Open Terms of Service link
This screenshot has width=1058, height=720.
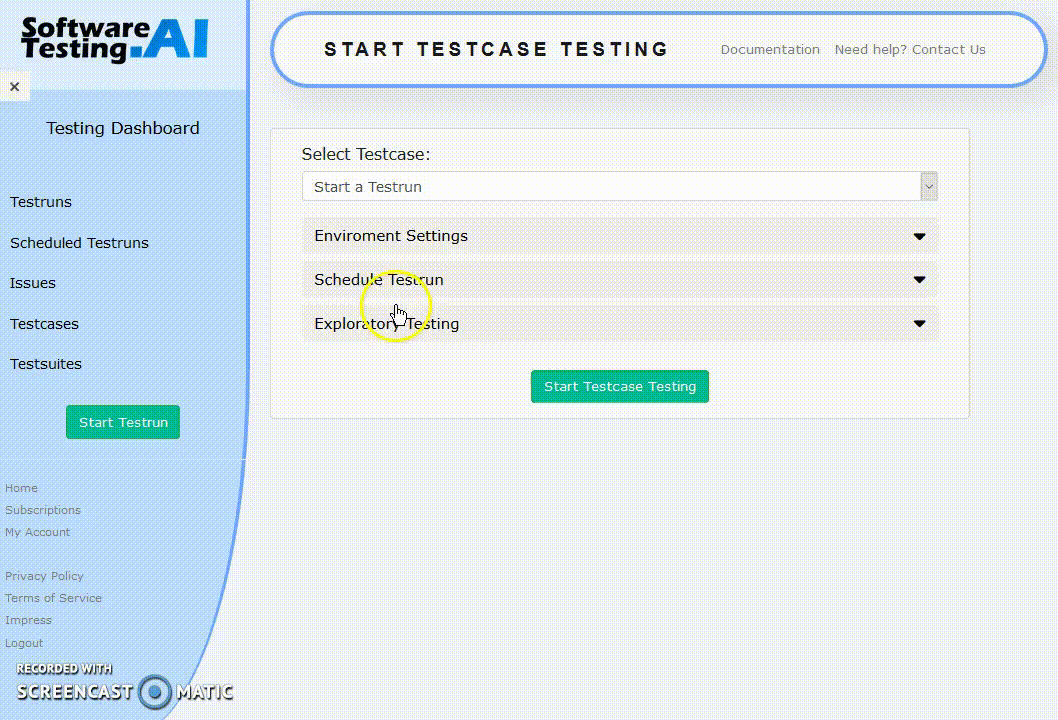point(53,598)
